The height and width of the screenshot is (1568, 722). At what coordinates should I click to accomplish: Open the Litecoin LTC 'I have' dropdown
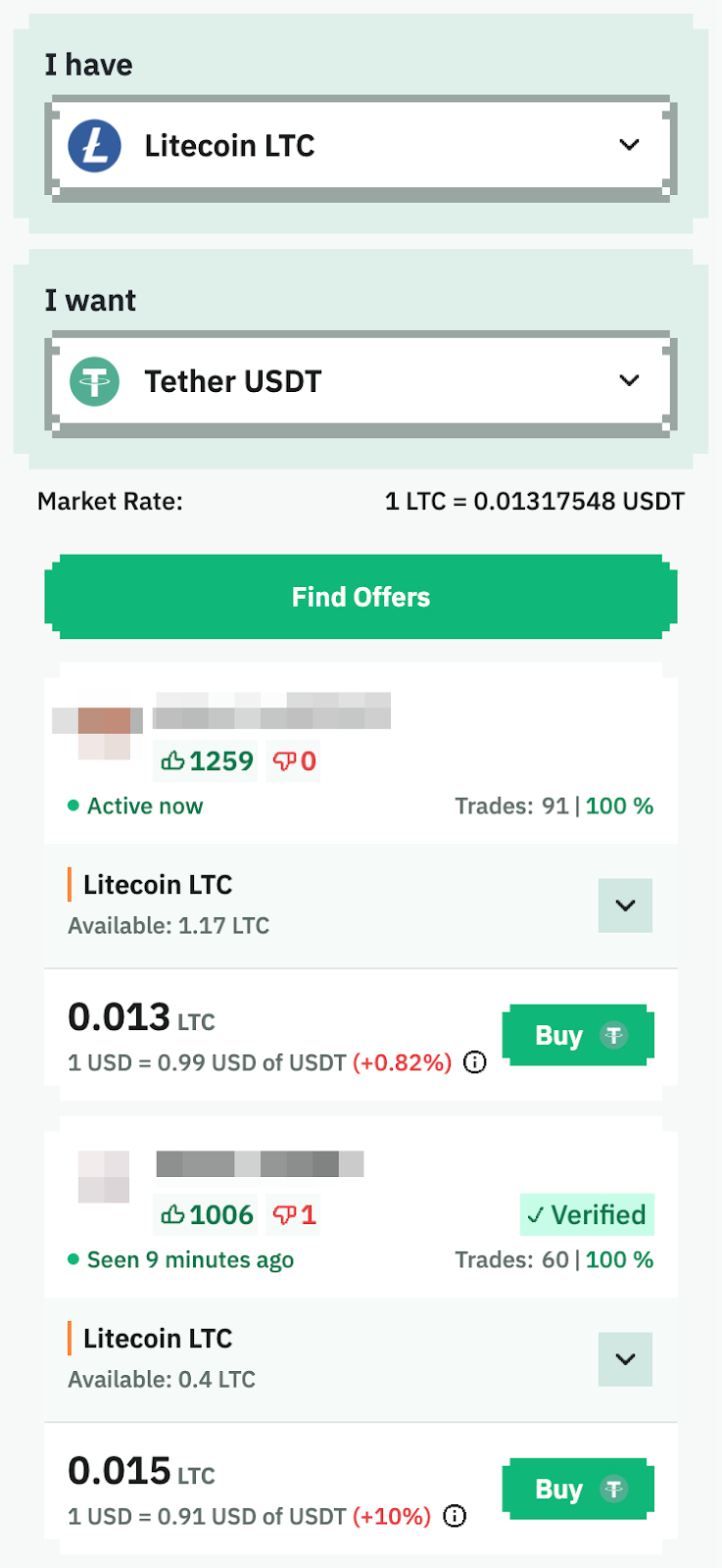point(361,146)
